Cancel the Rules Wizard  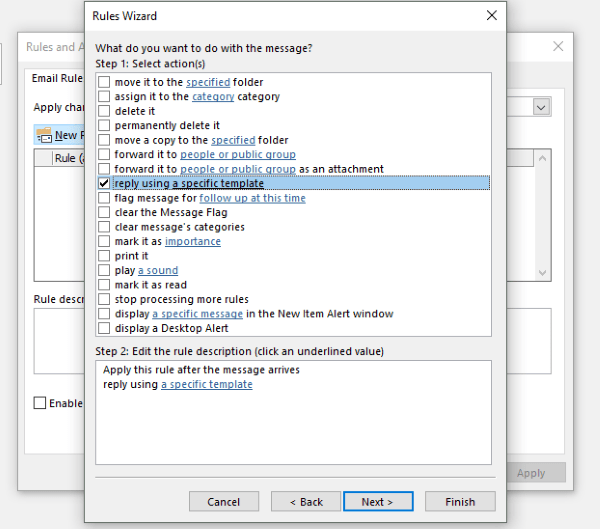click(x=223, y=502)
